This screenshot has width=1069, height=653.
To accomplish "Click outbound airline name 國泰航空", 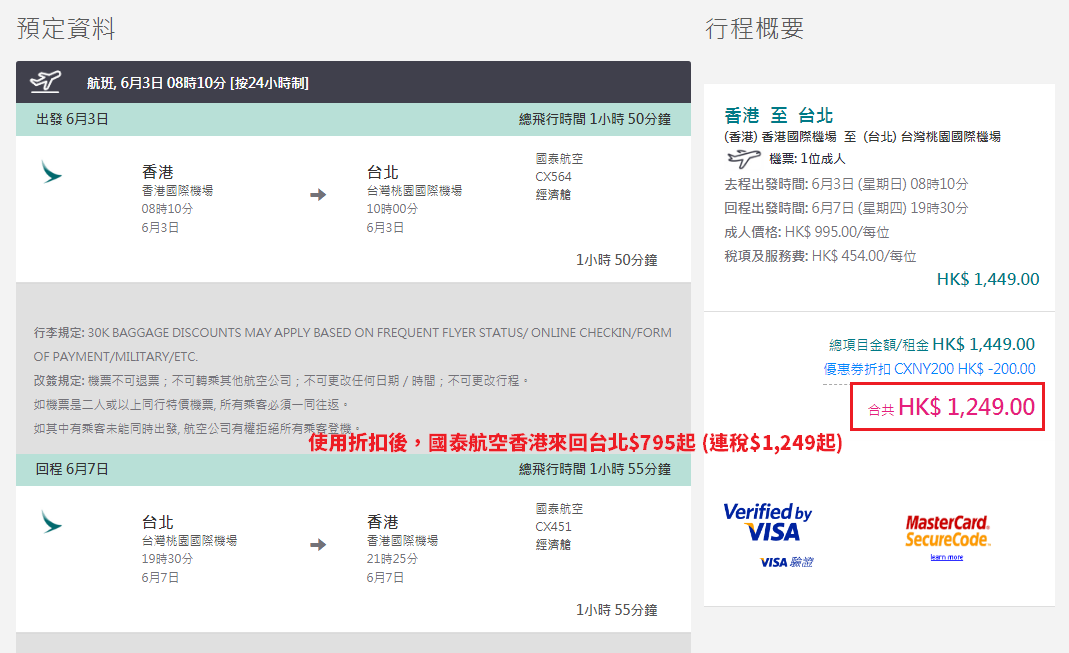I will point(559,159).
